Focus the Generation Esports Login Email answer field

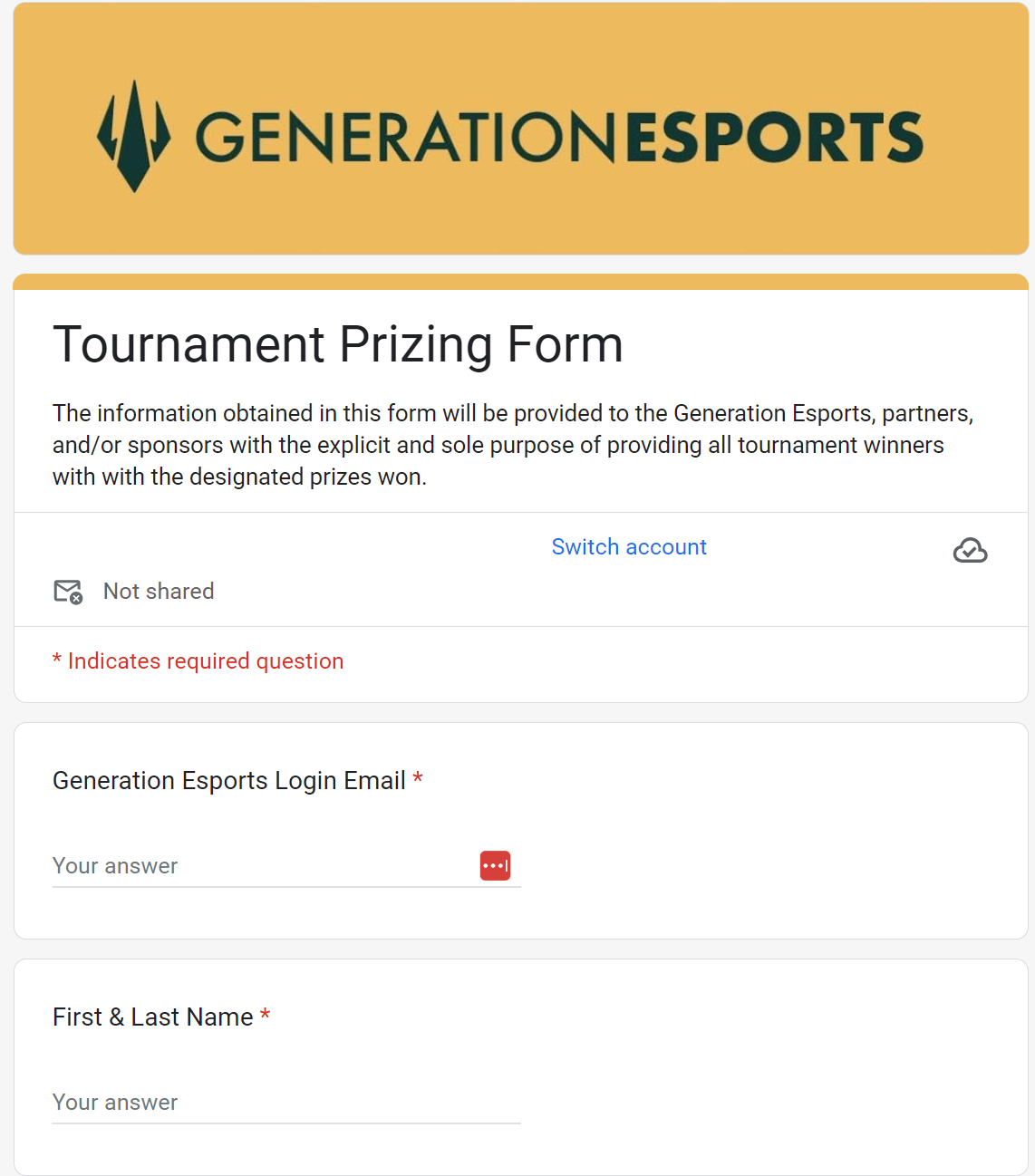(x=286, y=866)
